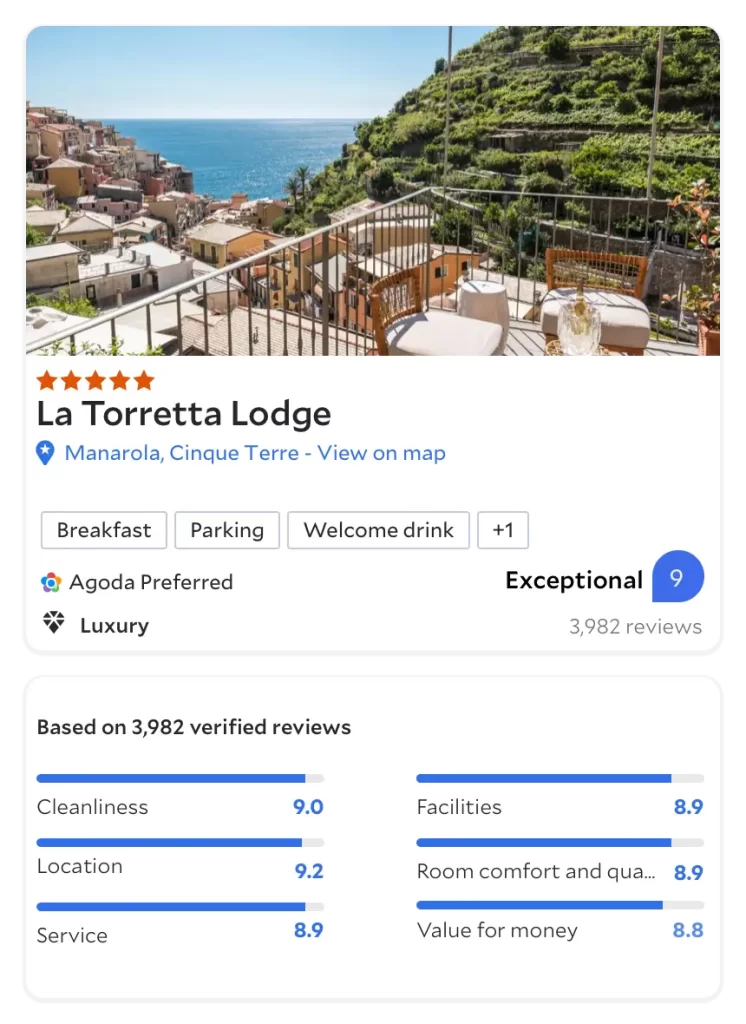Click the five-star rating icons

(x=95, y=380)
